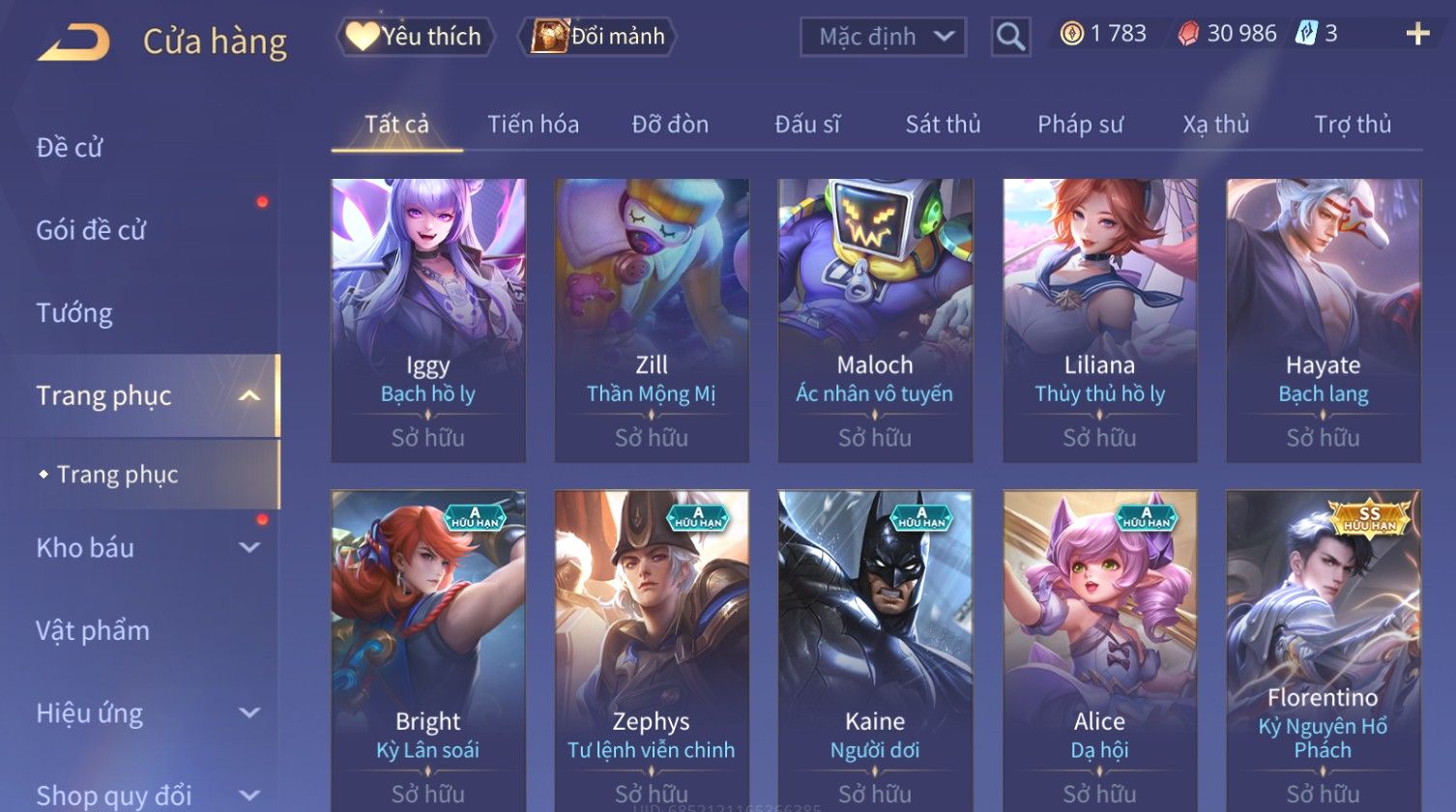Tap the red gem currency icon

tap(1188, 34)
